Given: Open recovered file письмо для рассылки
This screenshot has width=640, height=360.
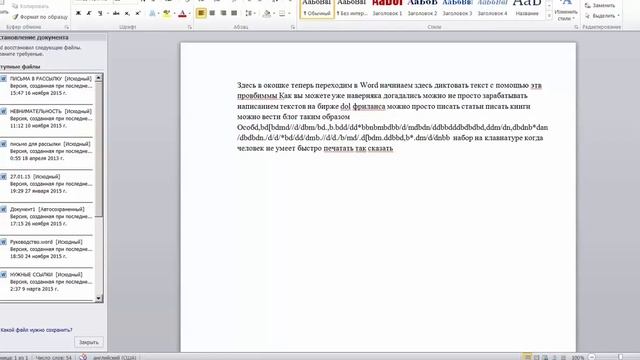Looking at the screenshot, I should click(47, 151).
